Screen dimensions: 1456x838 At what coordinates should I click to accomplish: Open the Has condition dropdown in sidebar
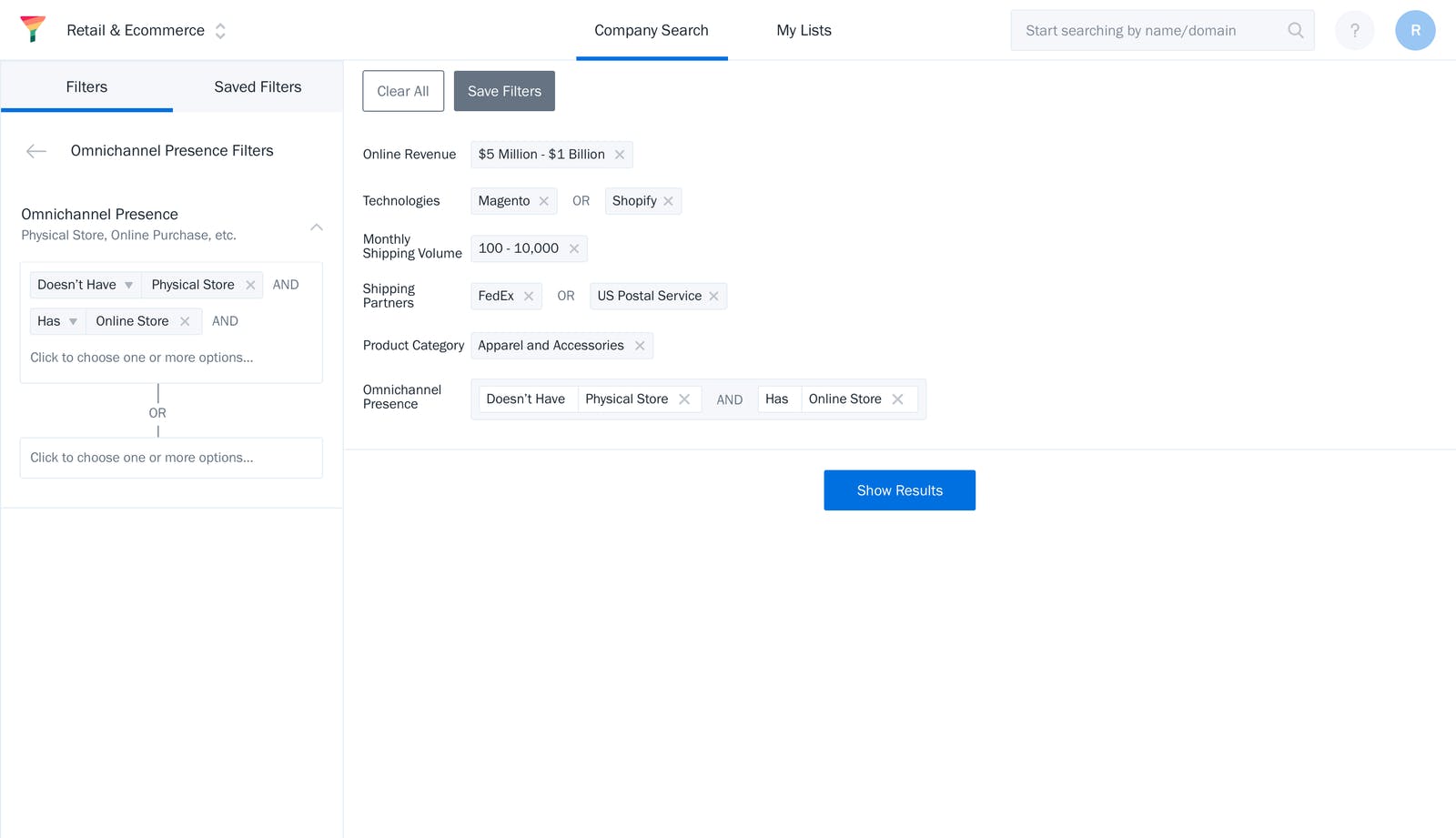coord(57,321)
